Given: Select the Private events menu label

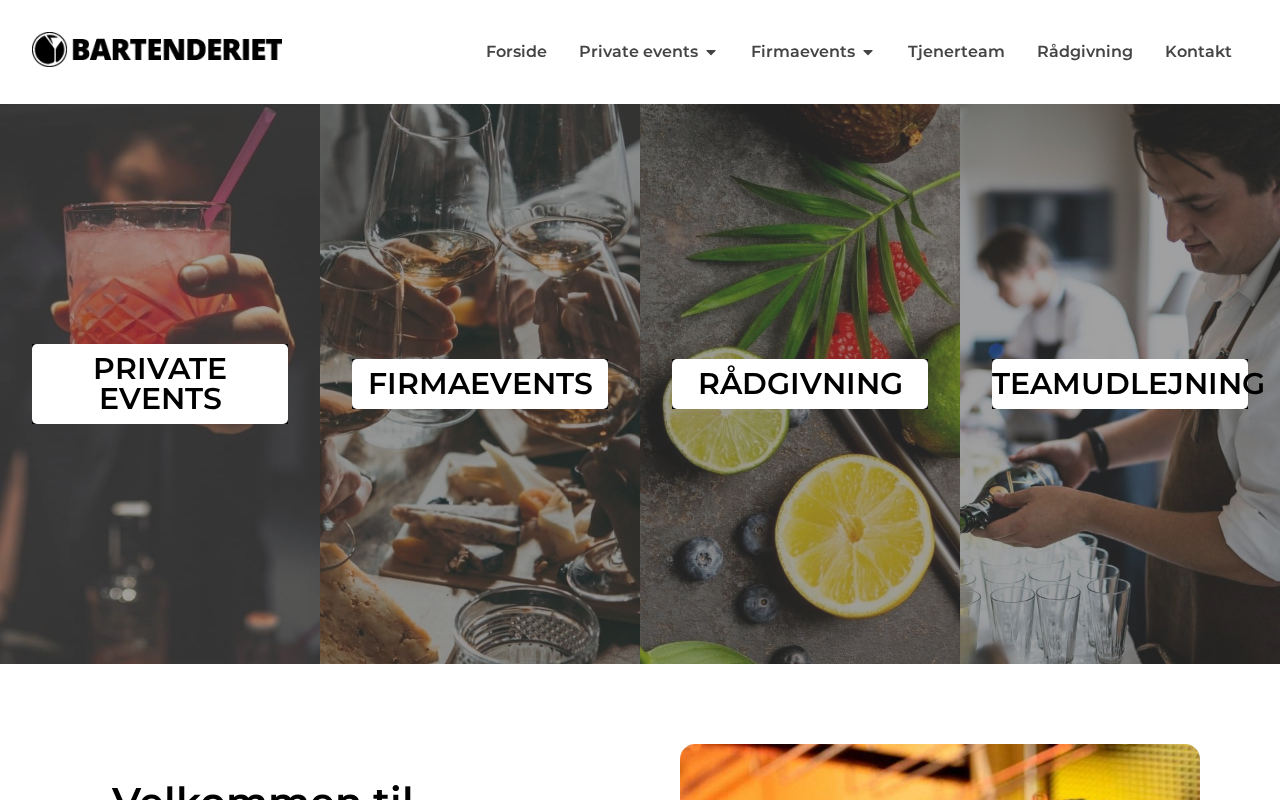Looking at the screenshot, I should (638, 52).
